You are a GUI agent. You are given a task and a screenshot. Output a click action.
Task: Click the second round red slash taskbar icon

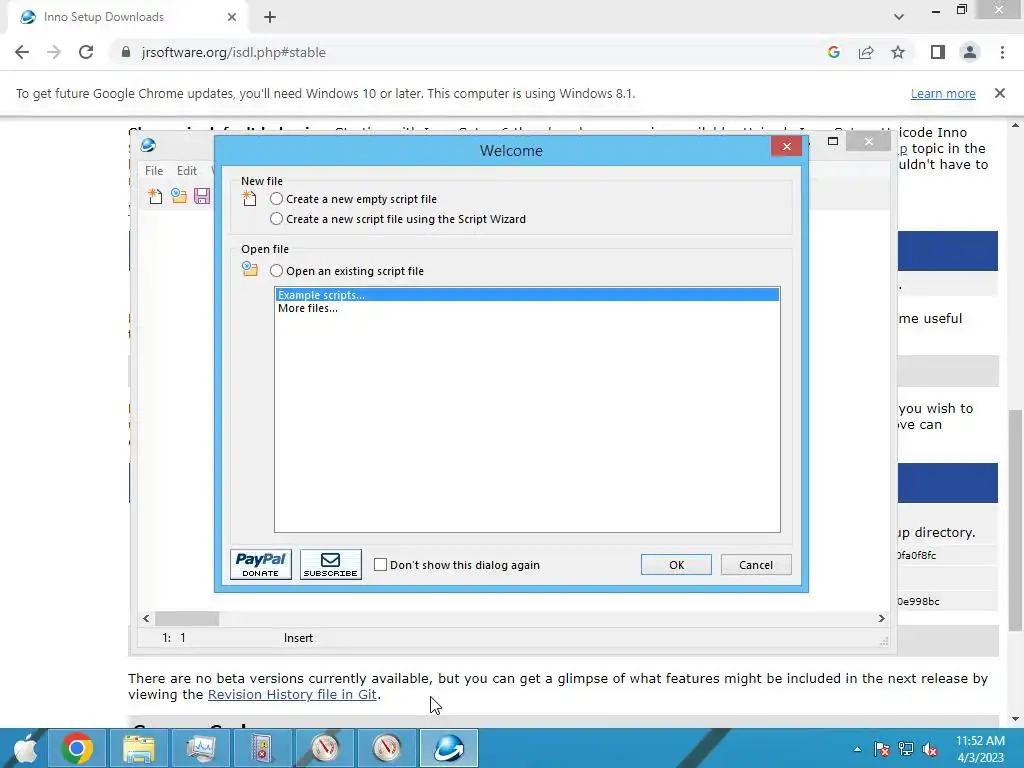(x=387, y=748)
